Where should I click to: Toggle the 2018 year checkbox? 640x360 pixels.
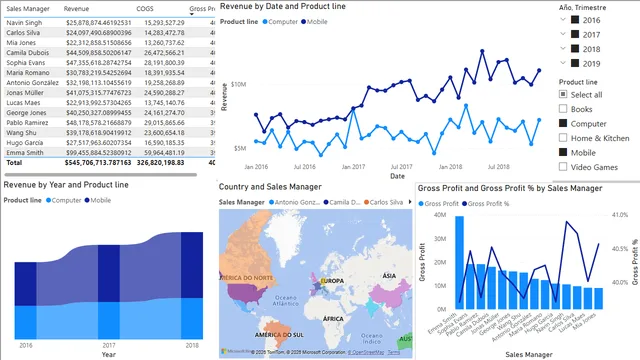point(575,49)
